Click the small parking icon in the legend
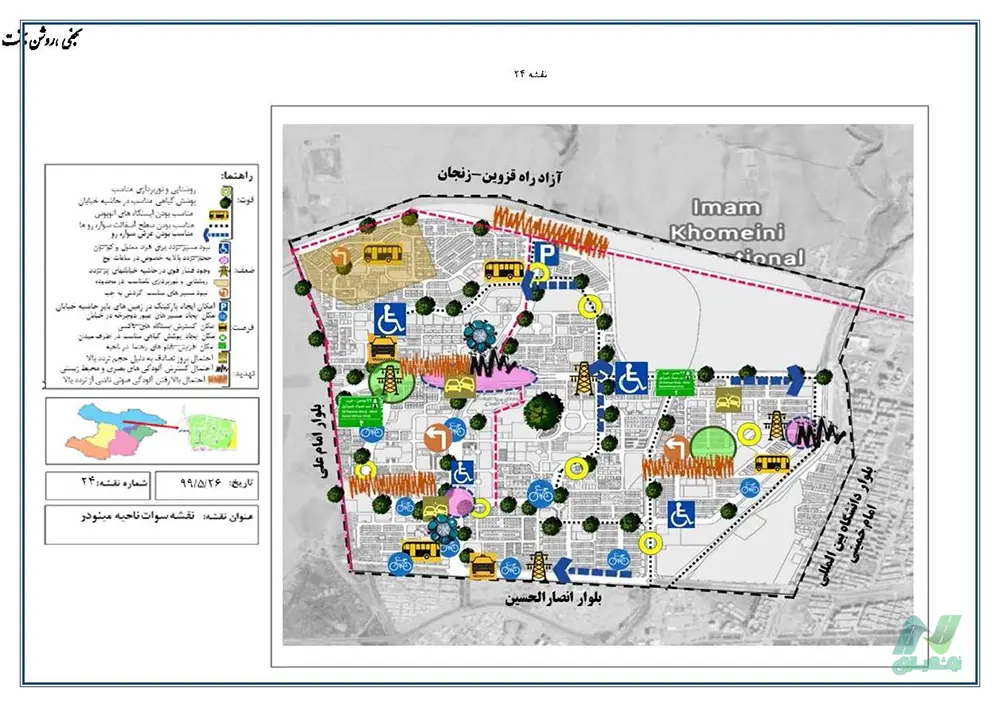Viewport: 1000px width, 707px height. point(223,308)
